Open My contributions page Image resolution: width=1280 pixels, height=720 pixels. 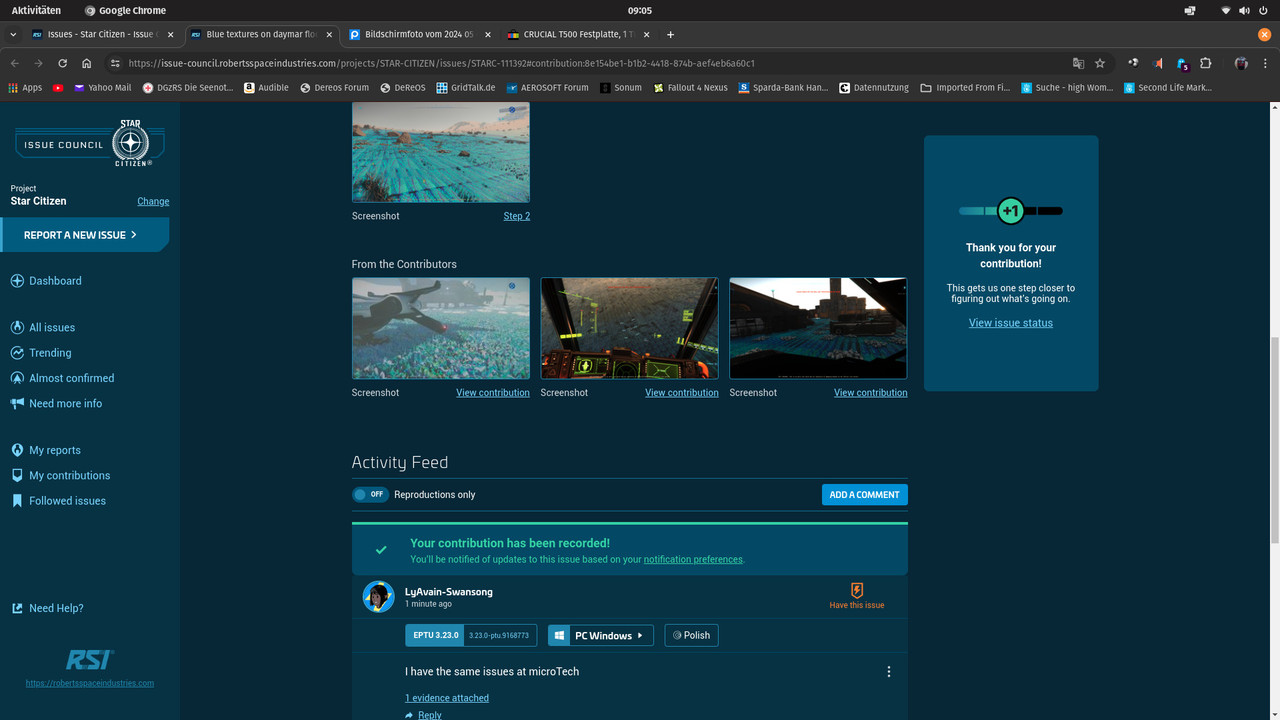60,476
